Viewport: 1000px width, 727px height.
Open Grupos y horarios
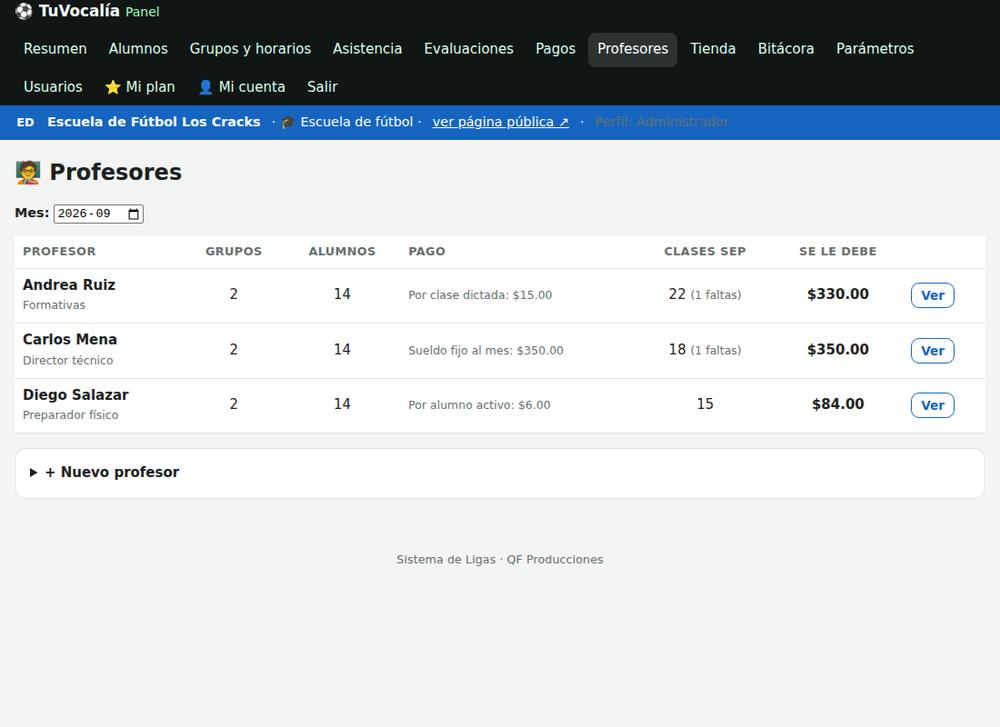(x=250, y=48)
